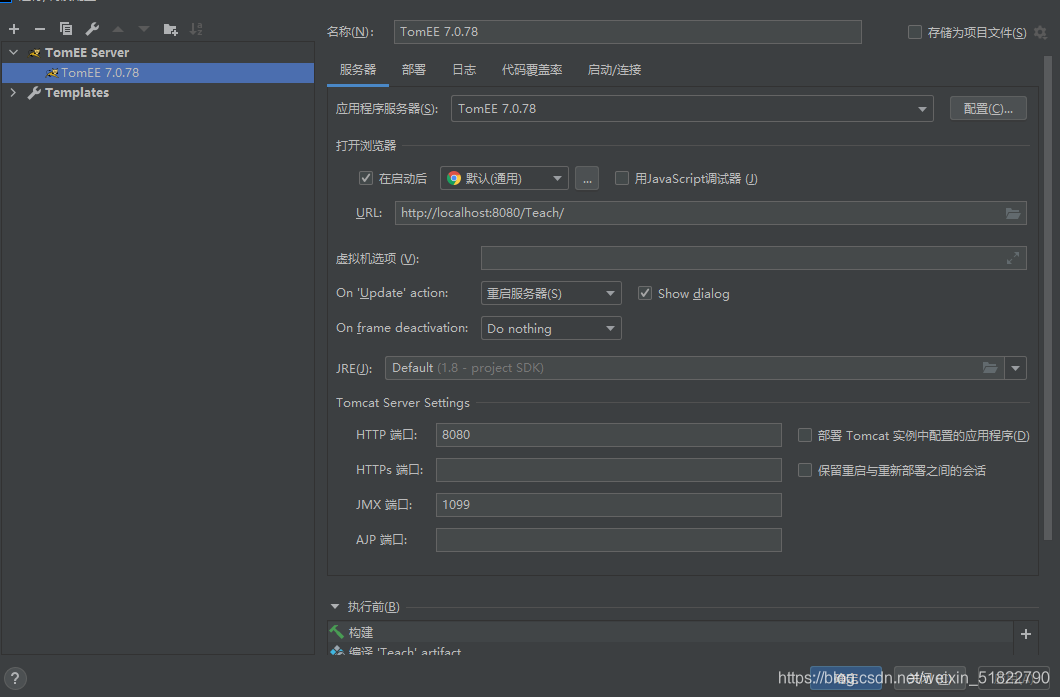The image size is (1060, 697).
Task: Expand 虚拟机选项 field editor
Action: click(1013, 258)
